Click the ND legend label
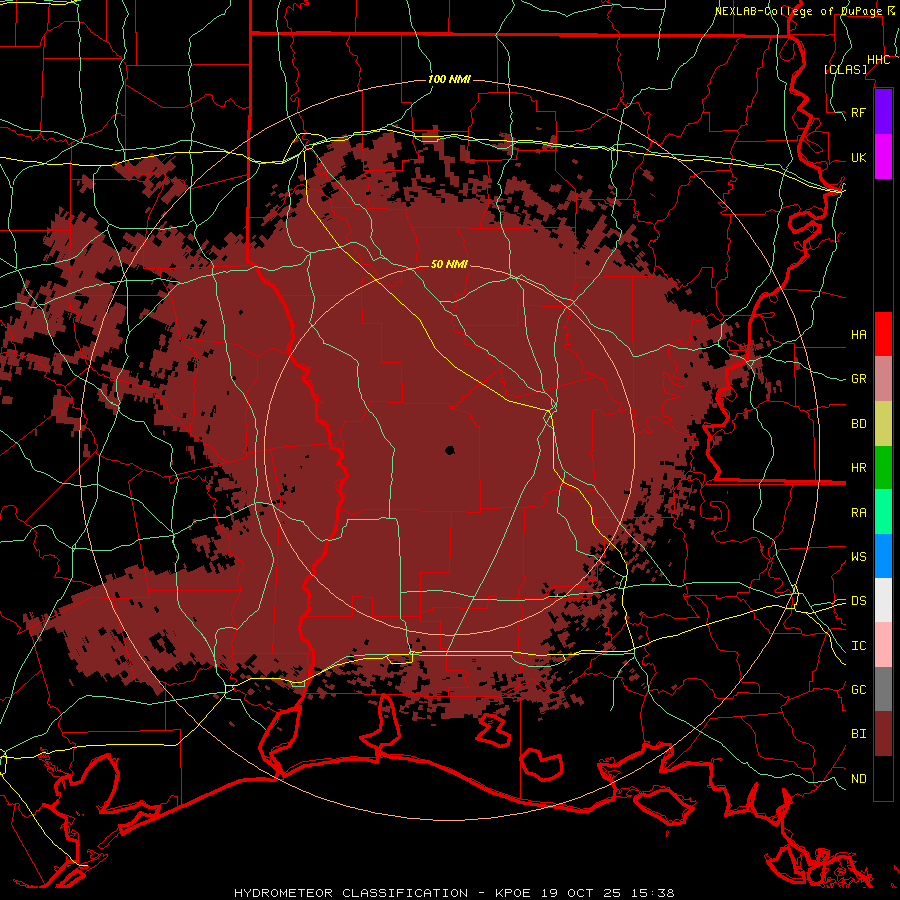The image size is (900, 900). click(x=858, y=779)
